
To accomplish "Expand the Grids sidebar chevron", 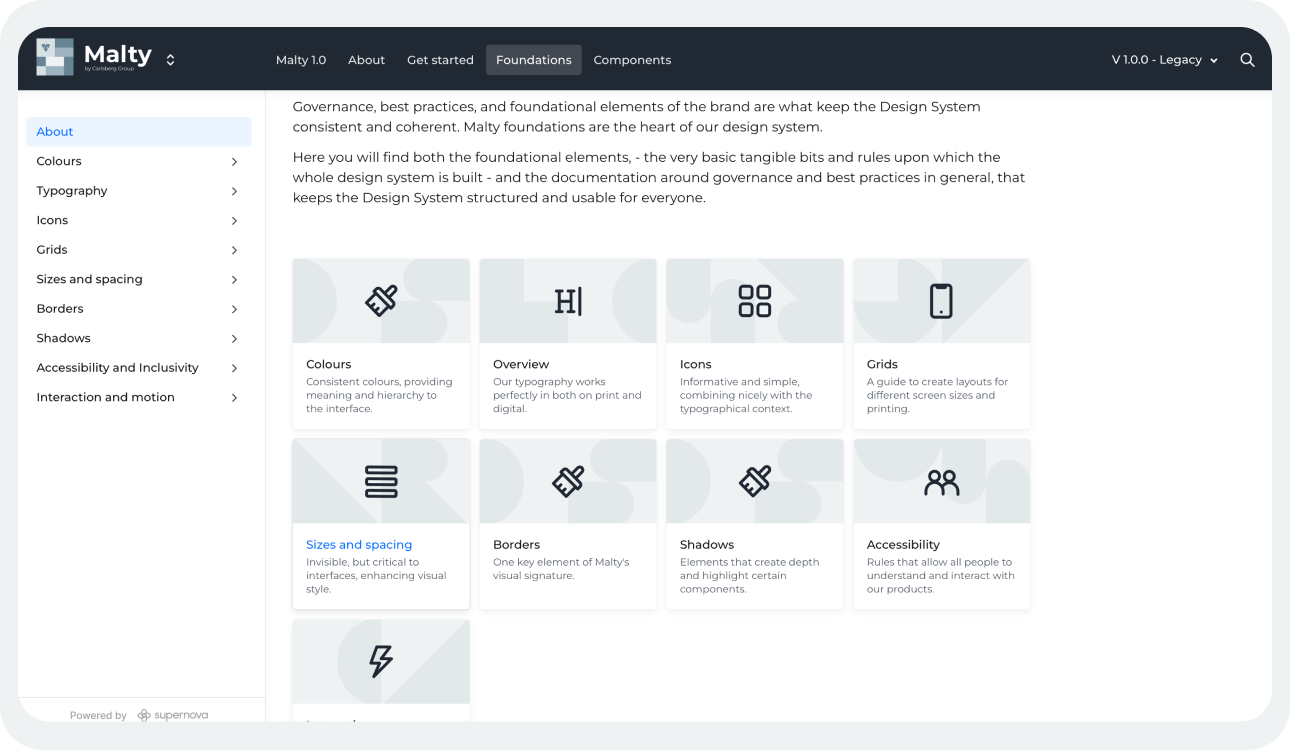I will click(234, 250).
